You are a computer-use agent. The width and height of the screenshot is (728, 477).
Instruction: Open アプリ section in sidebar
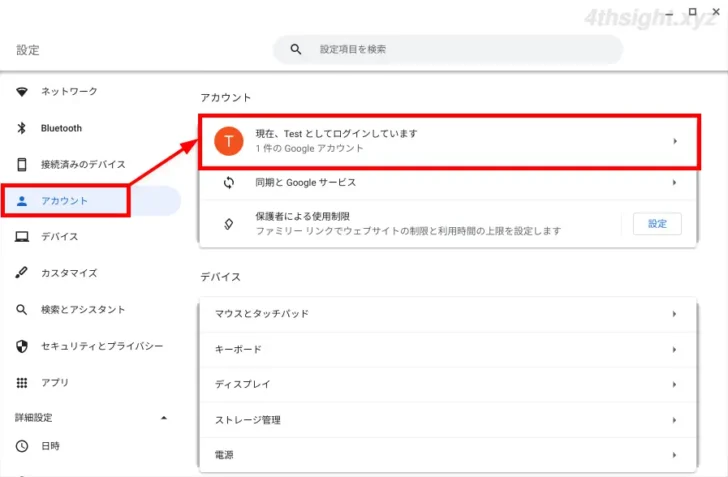55,383
